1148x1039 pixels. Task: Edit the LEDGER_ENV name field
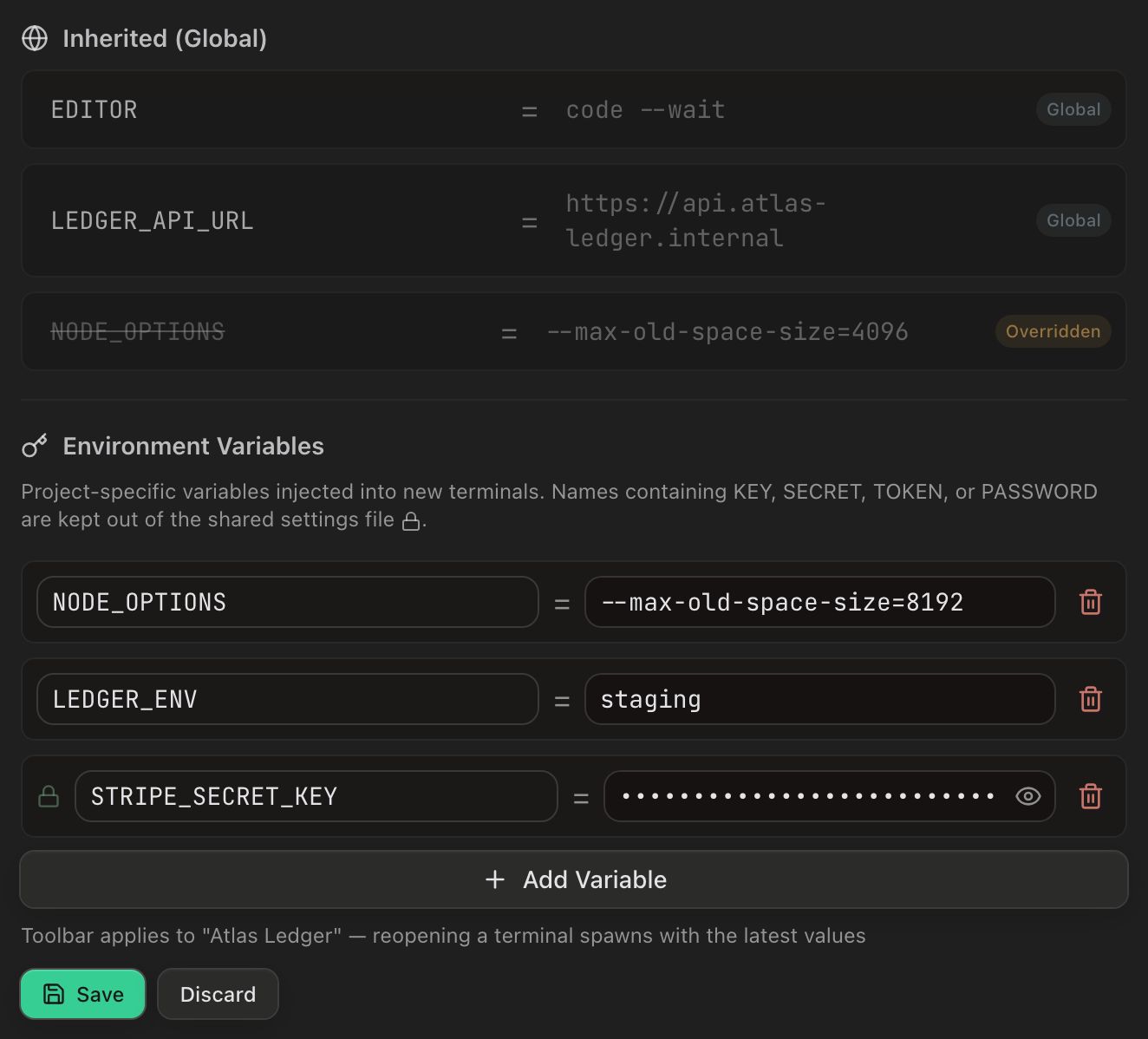[x=288, y=699]
